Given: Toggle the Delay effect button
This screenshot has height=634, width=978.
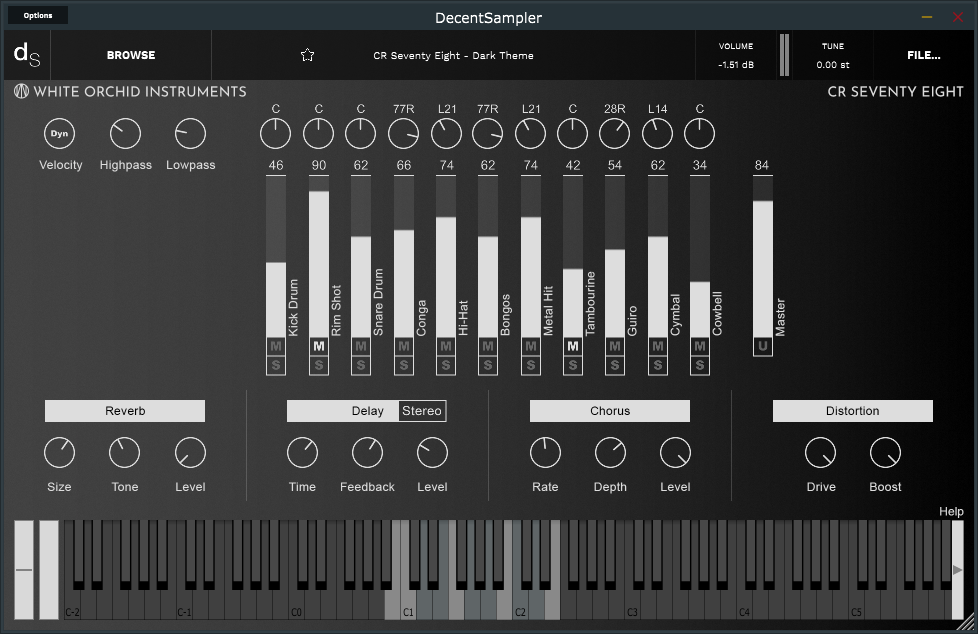Looking at the screenshot, I should coord(342,411).
